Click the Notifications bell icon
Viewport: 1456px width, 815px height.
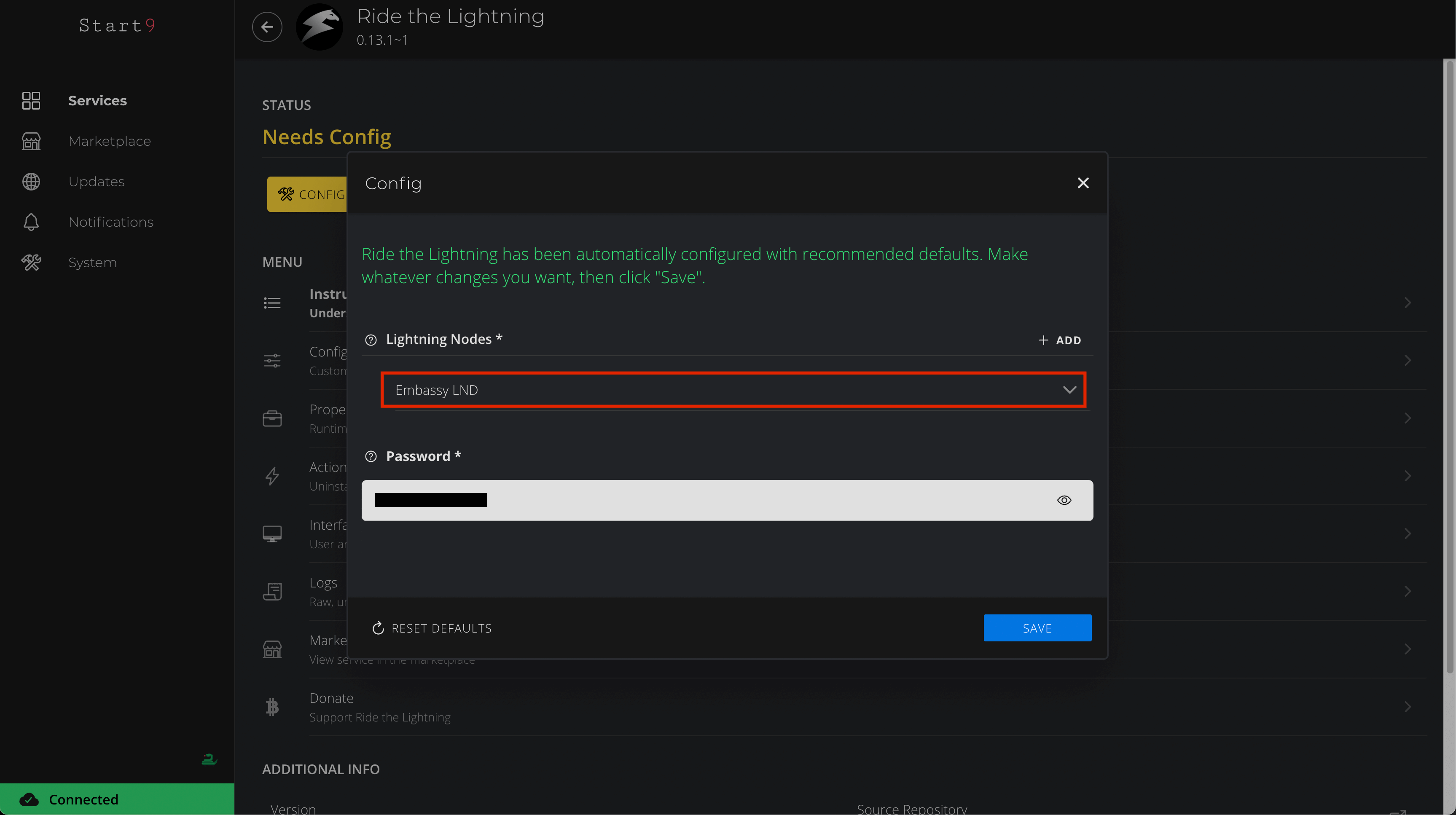pyautogui.click(x=31, y=222)
